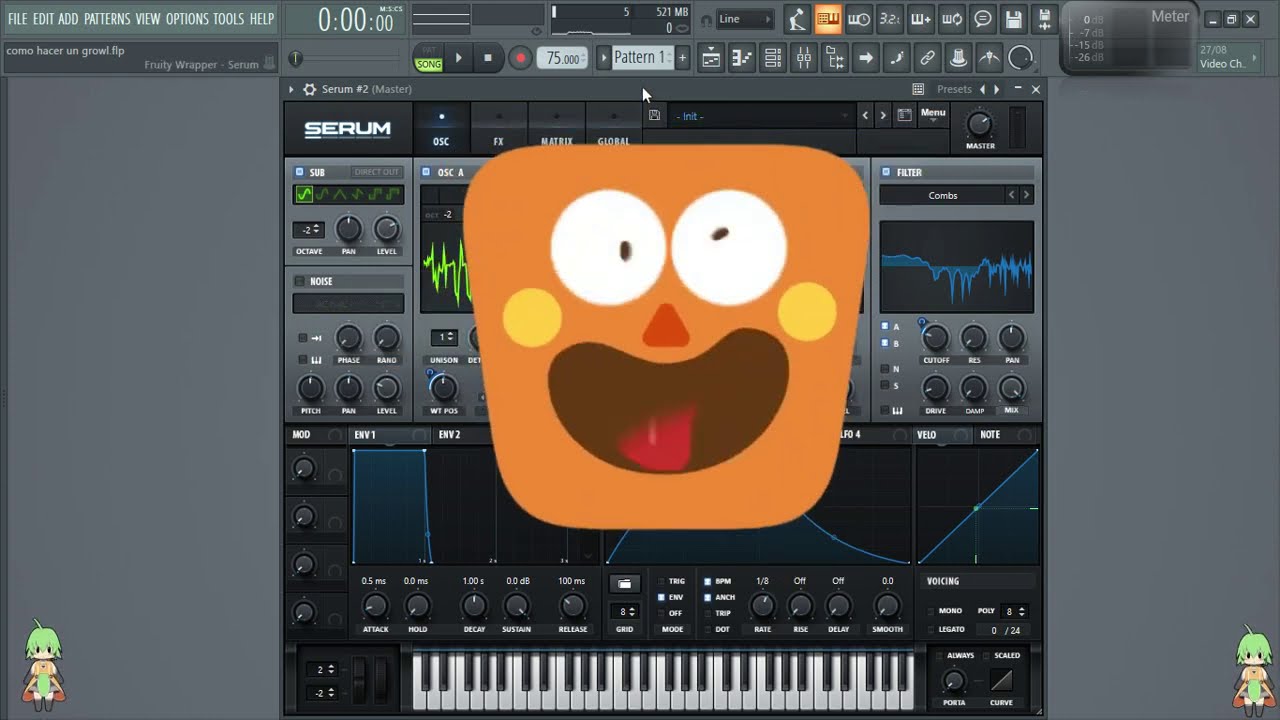Viewport: 1280px width, 720px height.
Task: Switch to Serum FX tab
Action: coord(498,129)
